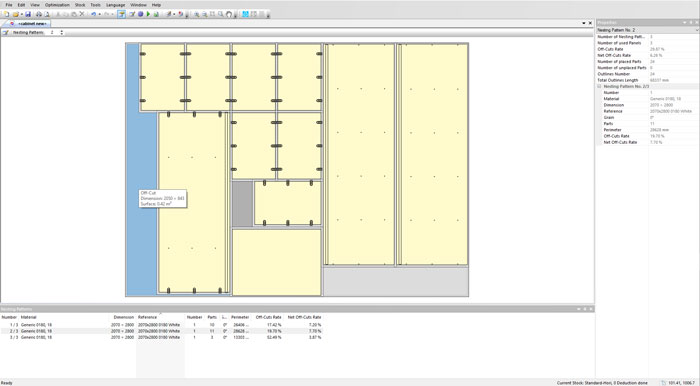700x386 pixels.
Task: Select the dark gray scrap rectangle
Action: pyautogui.click(x=242, y=203)
